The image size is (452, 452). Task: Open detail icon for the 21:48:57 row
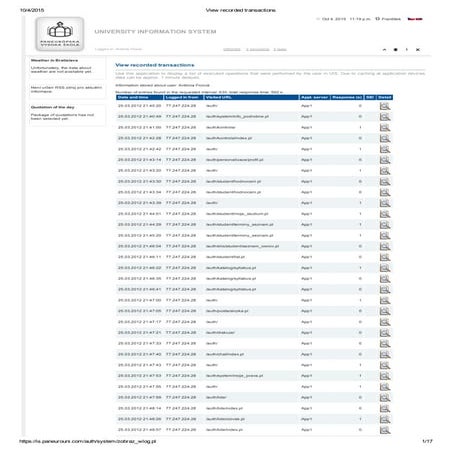tap(385, 430)
